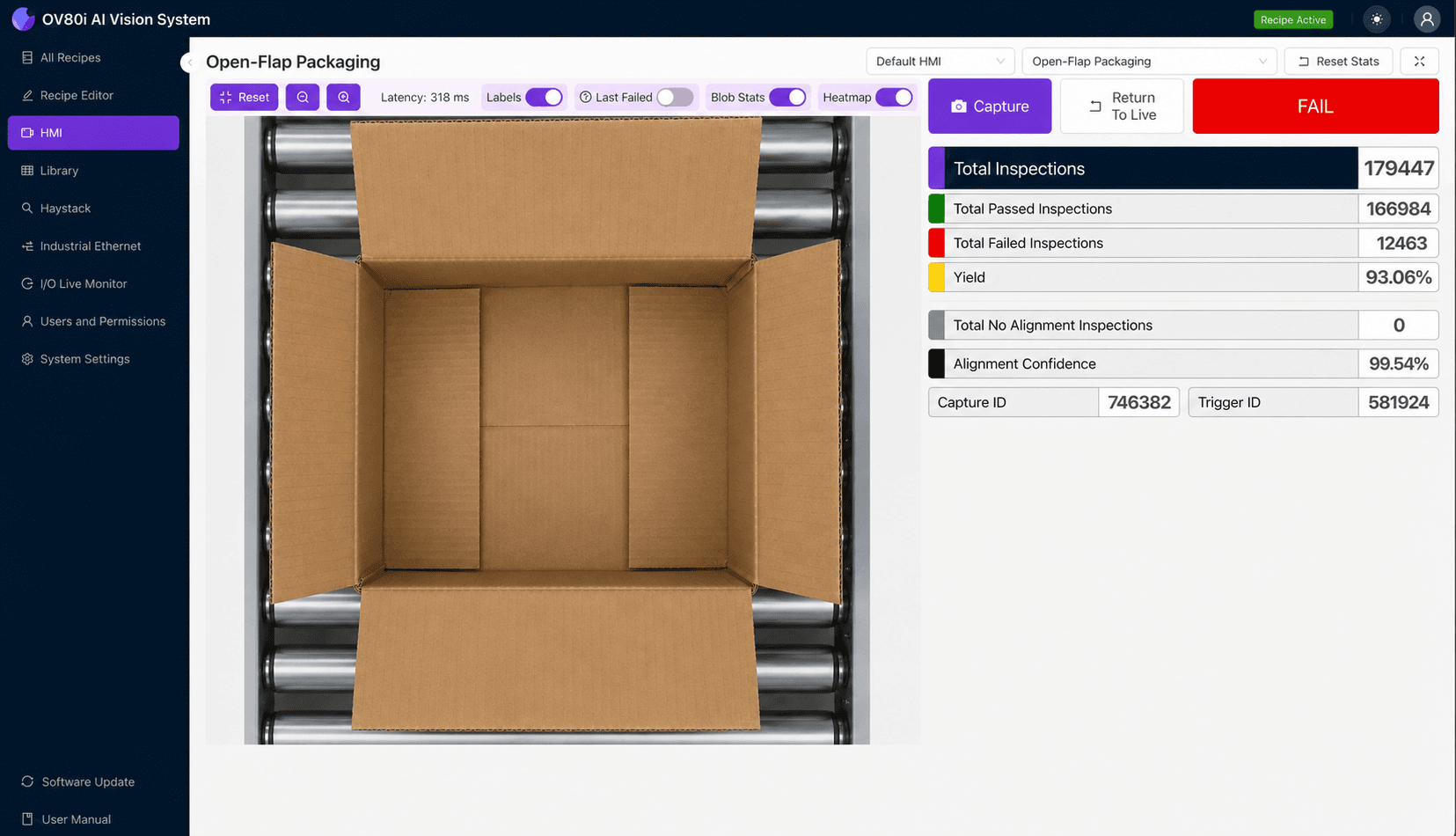Collapse the sidebar with the arrow handle
The image size is (1456, 836).
188,62
